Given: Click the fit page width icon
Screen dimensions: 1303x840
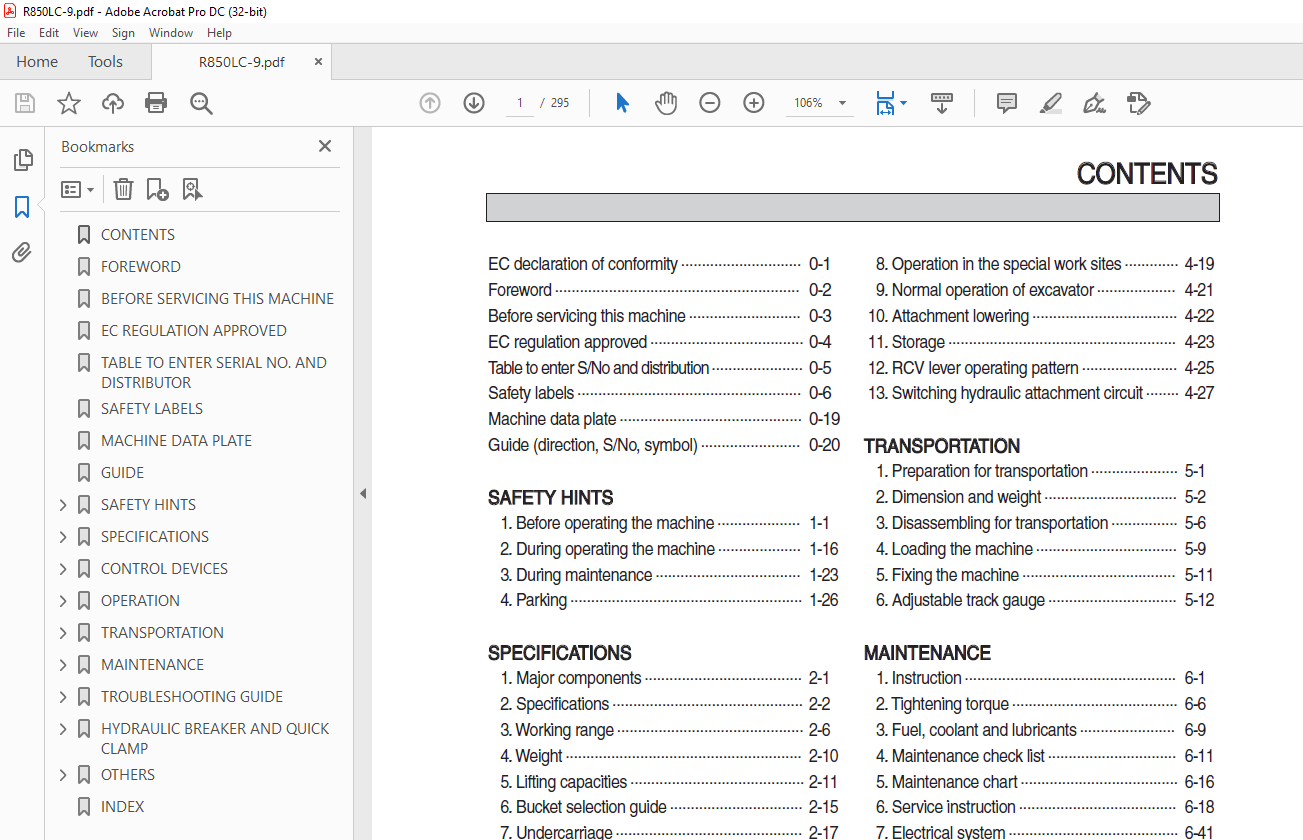Looking at the screenshot, I should point(884,103).
